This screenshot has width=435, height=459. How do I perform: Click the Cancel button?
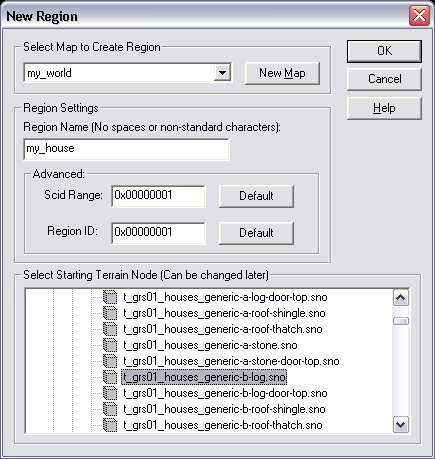click(384, 79)
